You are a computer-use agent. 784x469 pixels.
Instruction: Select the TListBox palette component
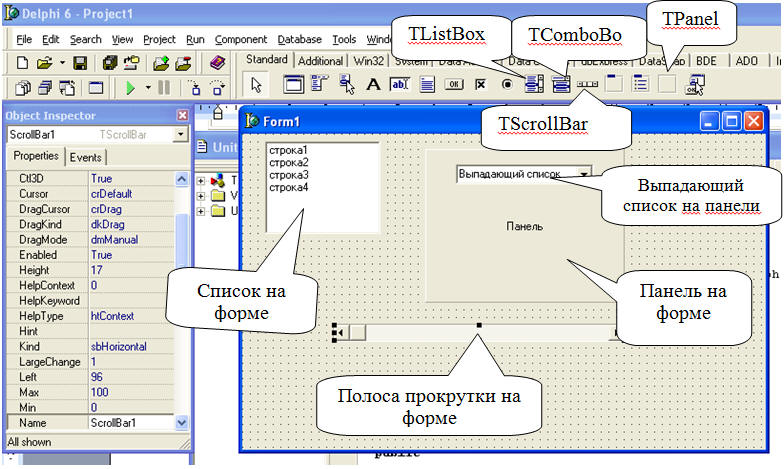534,84
